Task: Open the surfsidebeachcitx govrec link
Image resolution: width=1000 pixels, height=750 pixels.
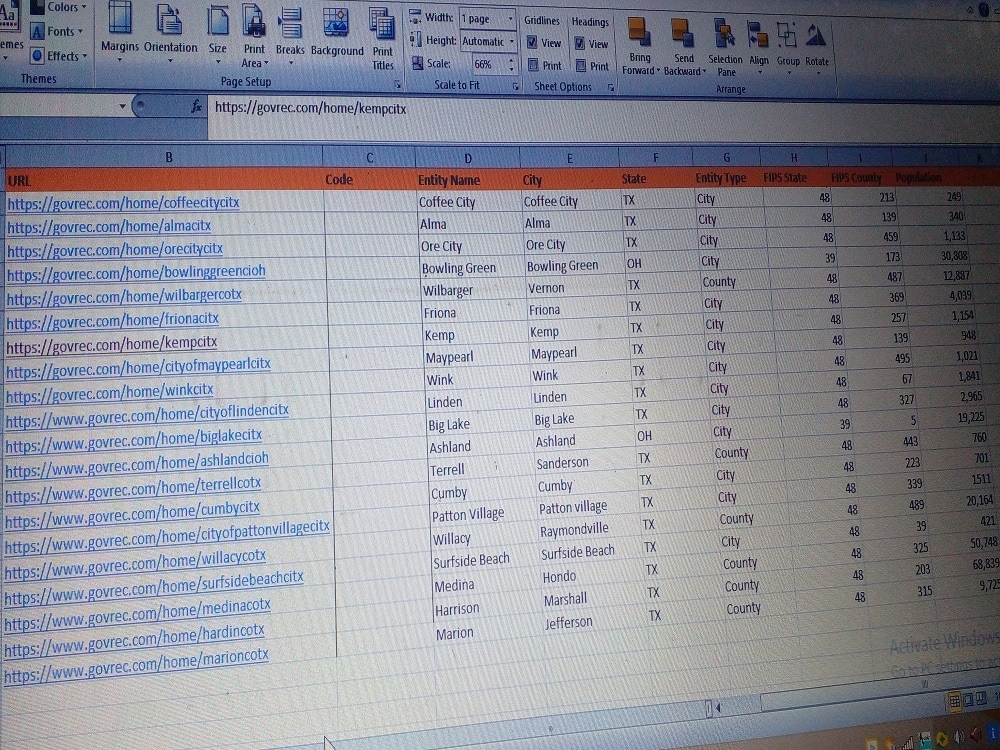Action: tap(154, 587)
